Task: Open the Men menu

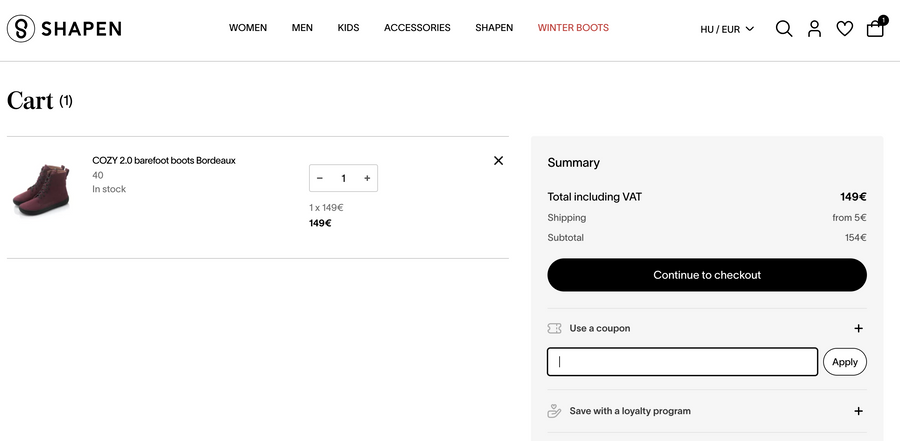Action: click(302, 28)
